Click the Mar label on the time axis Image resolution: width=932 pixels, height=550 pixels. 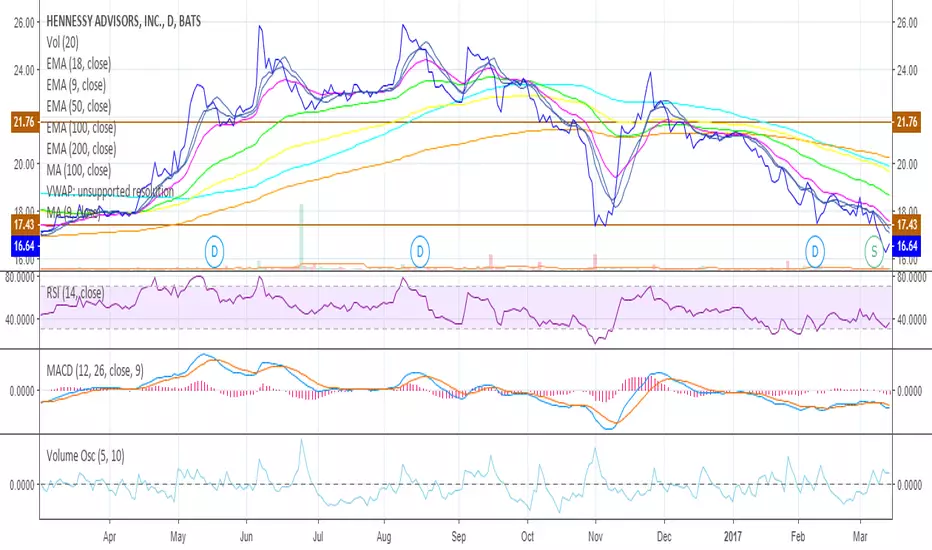coord(860,536)
